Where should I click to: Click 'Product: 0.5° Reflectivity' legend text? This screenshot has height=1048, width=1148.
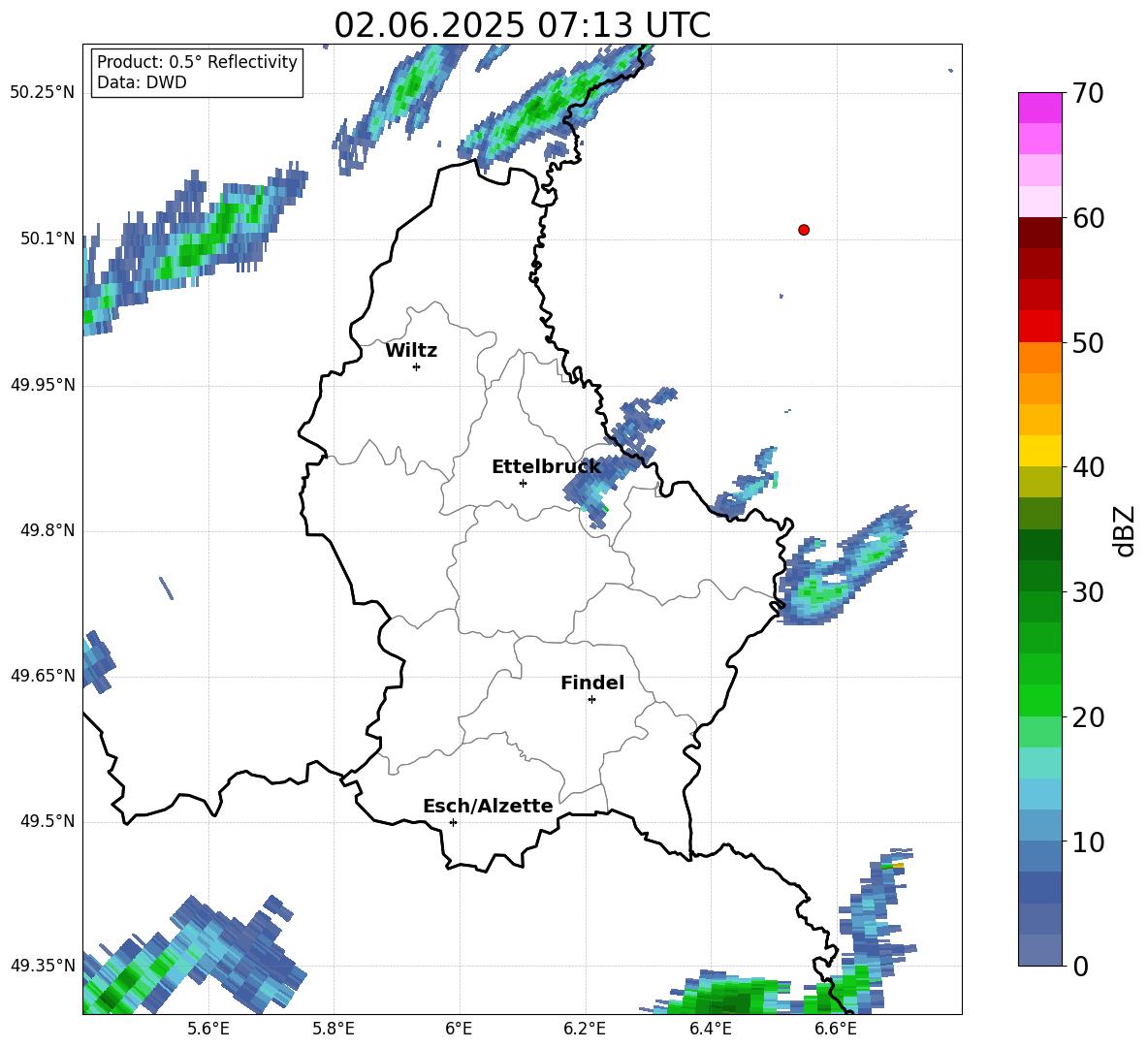click(x=197, y=62)
